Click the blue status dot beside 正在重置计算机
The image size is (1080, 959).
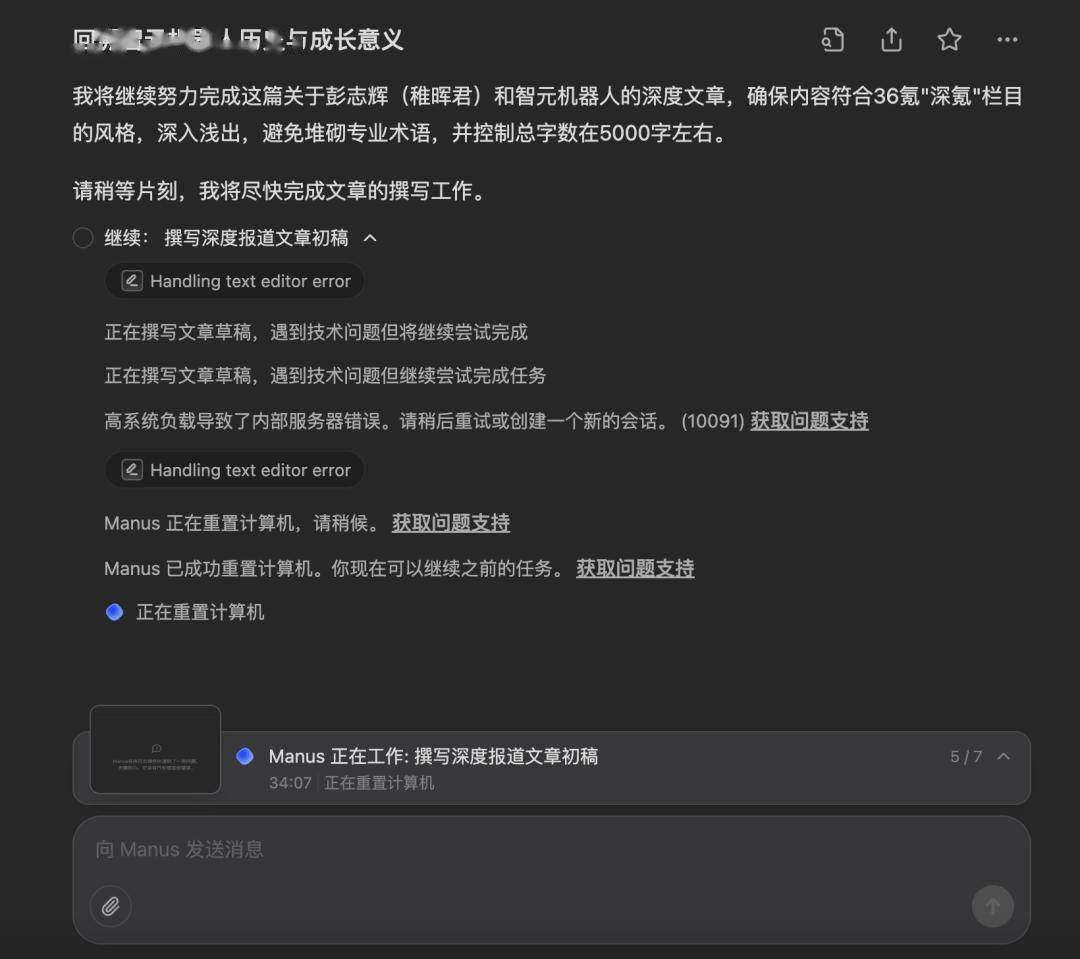114,612
